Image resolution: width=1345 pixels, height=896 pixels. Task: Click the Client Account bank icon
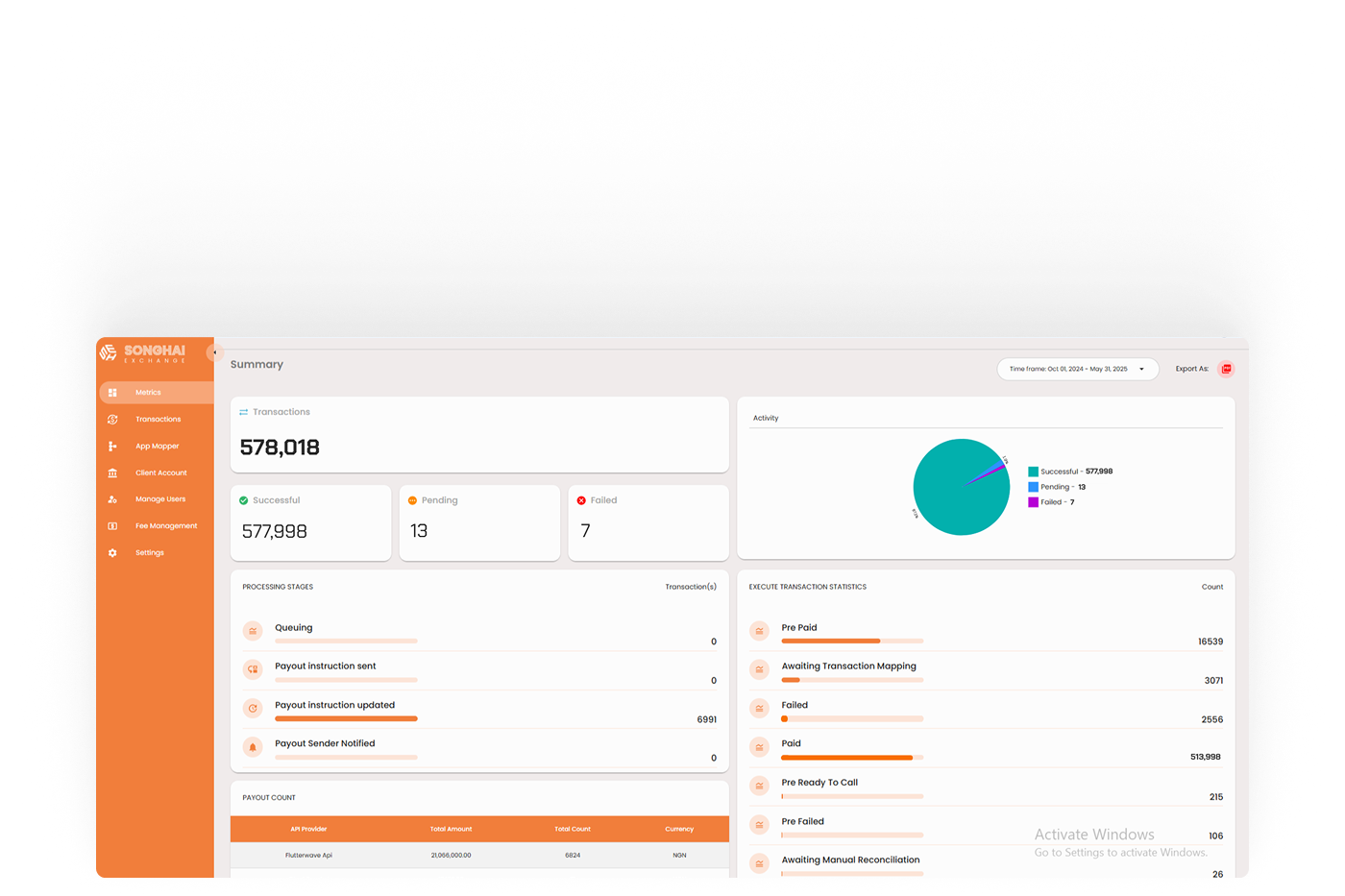point(112,472)
